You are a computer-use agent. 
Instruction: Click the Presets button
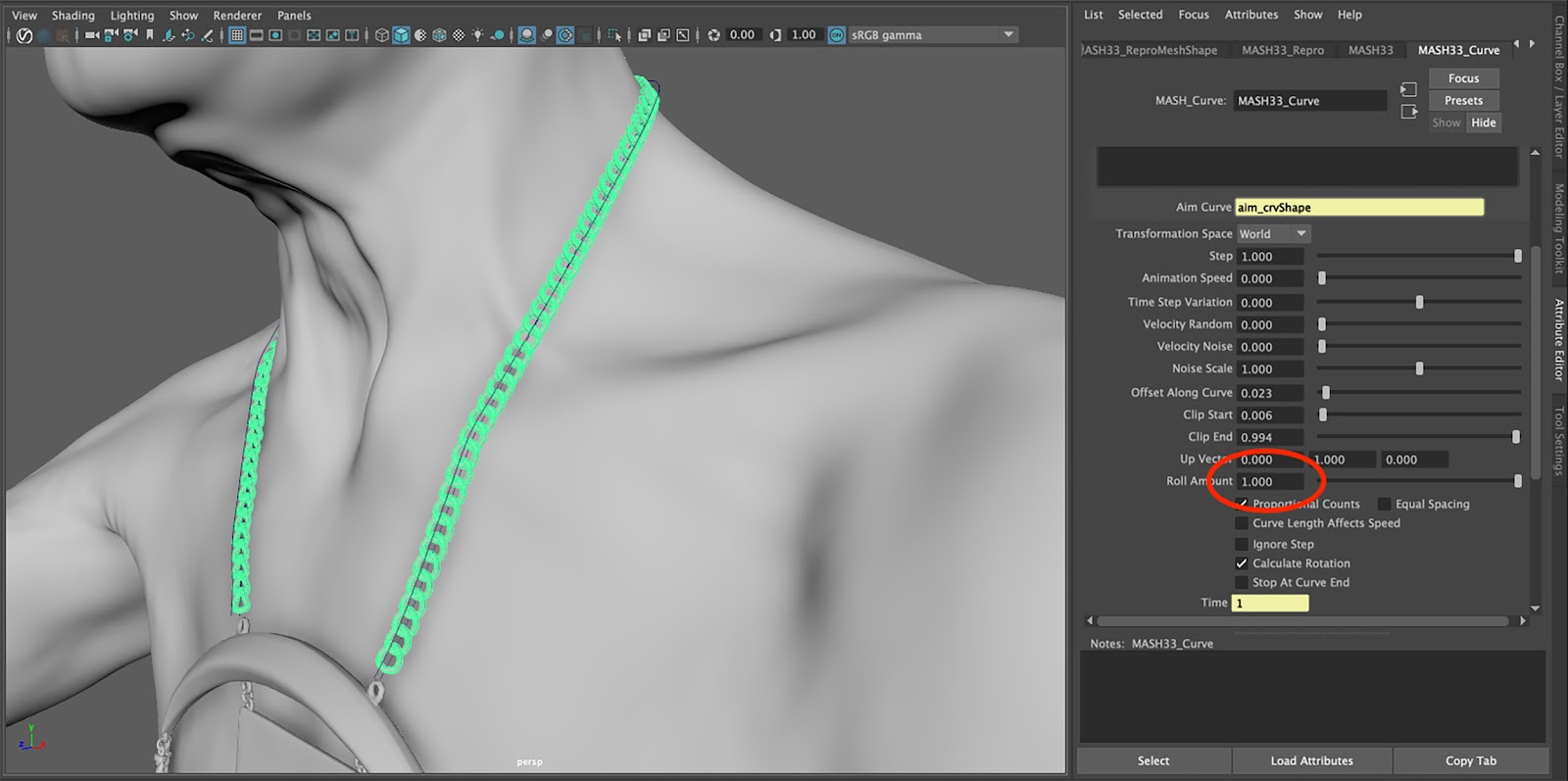pyautogui.click(x=1462, y=101)
